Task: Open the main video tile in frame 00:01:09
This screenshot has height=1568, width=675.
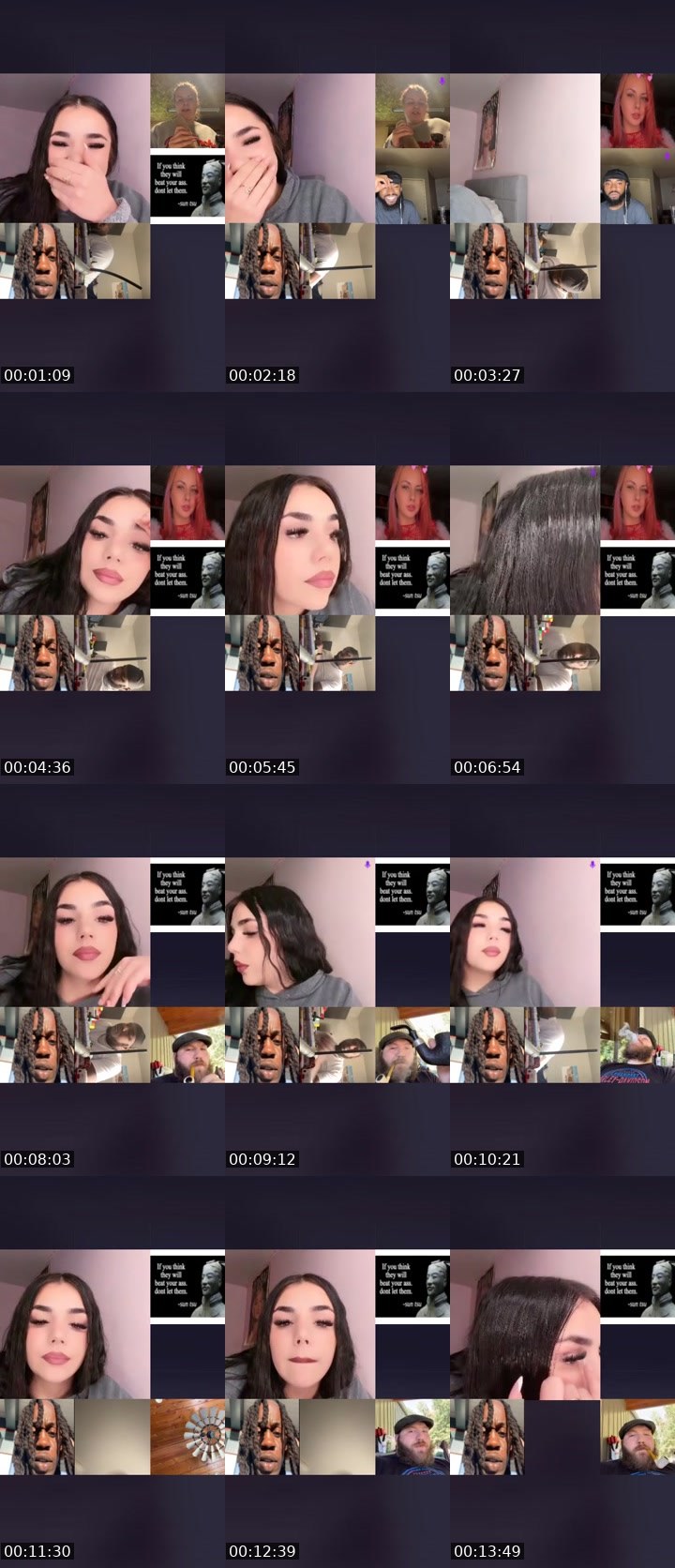Action: pos(75,148)
